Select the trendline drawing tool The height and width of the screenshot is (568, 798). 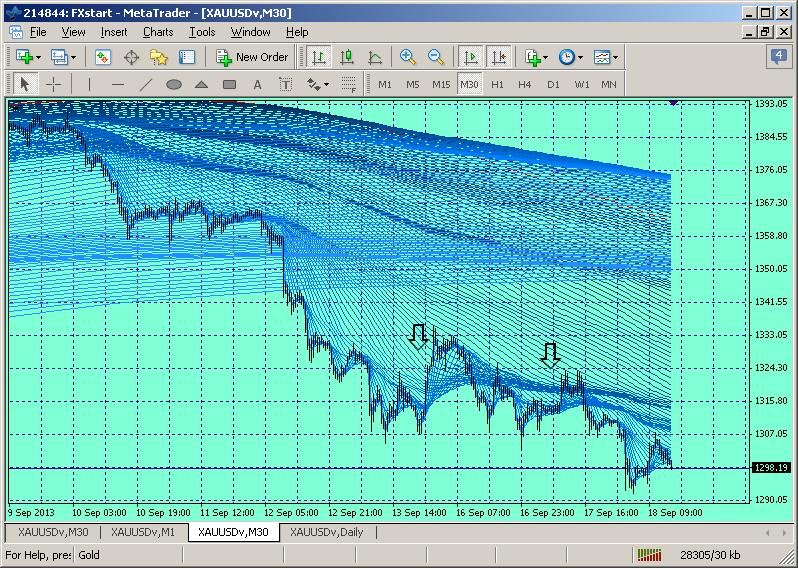[x=146, y=84]
